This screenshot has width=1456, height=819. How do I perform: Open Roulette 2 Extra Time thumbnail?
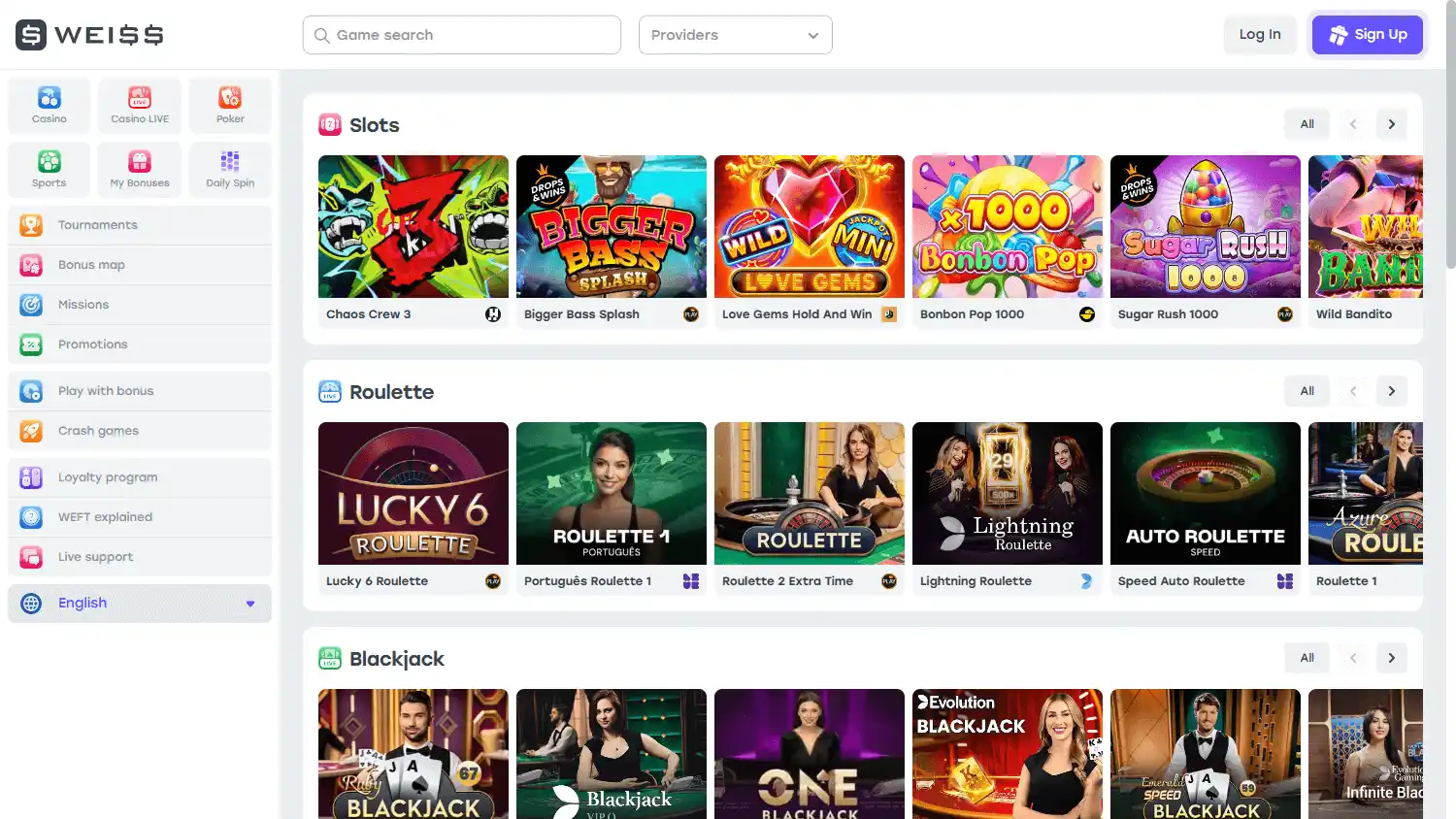(x=810, y=493)
